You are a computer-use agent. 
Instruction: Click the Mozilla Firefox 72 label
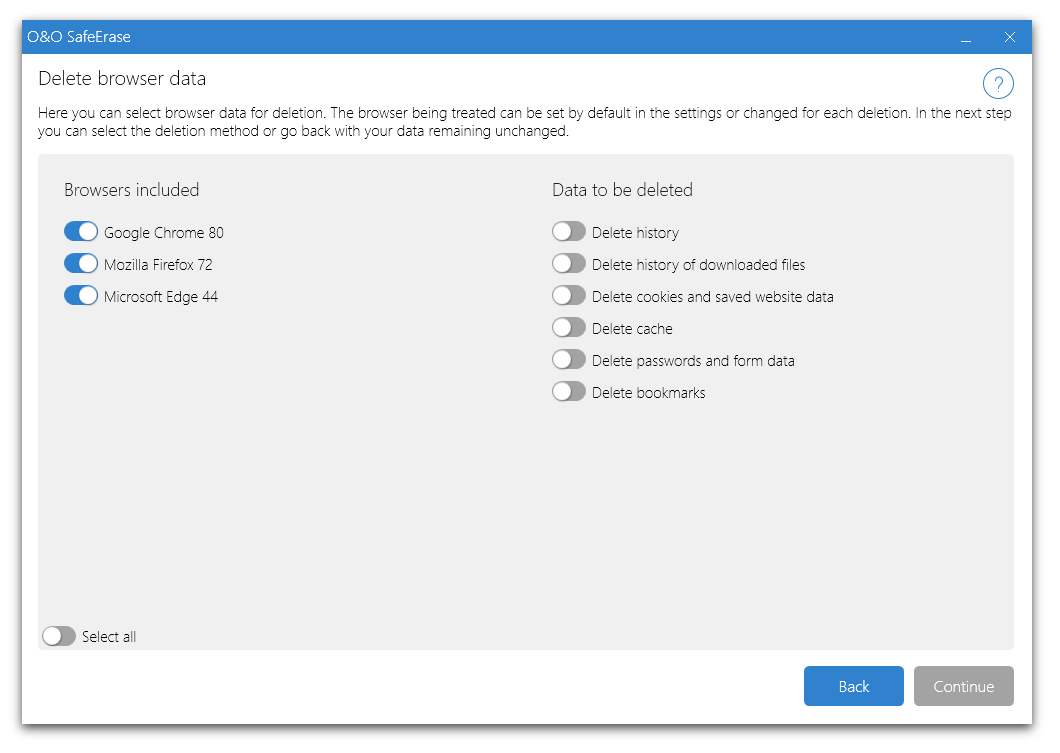pos(158,264)
